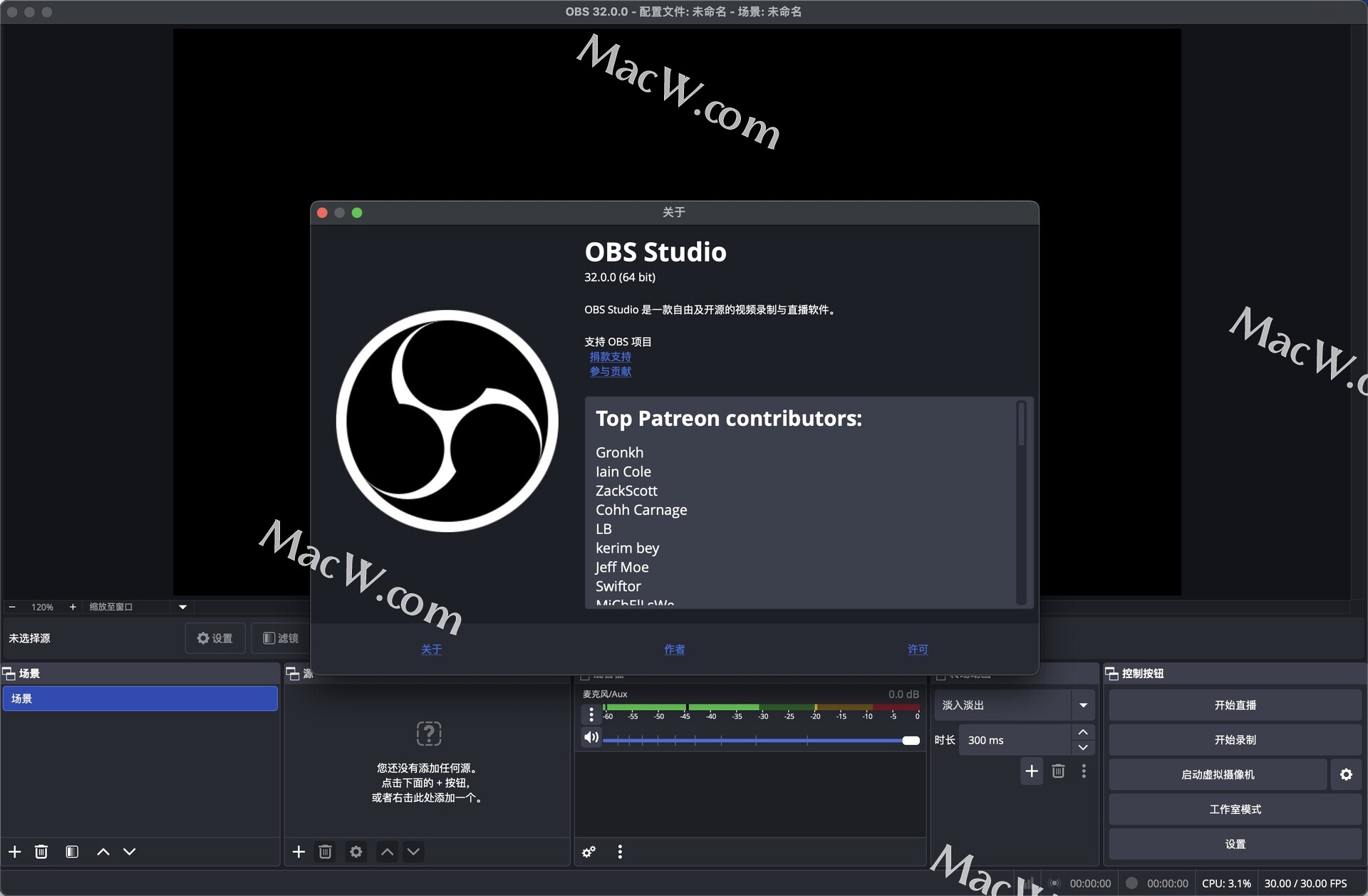Increase 时长 duration with up arrow

tap(1083, 732)
